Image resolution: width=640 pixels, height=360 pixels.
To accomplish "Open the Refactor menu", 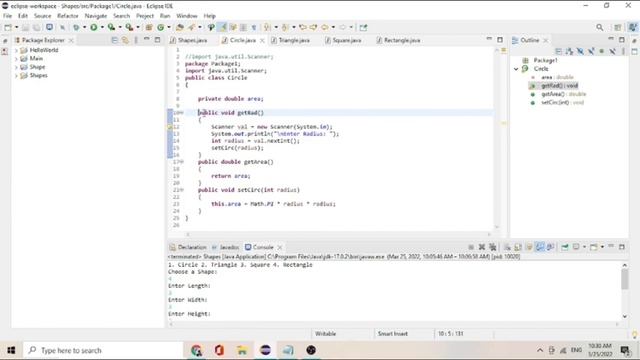I will click(x=67, y=16).
